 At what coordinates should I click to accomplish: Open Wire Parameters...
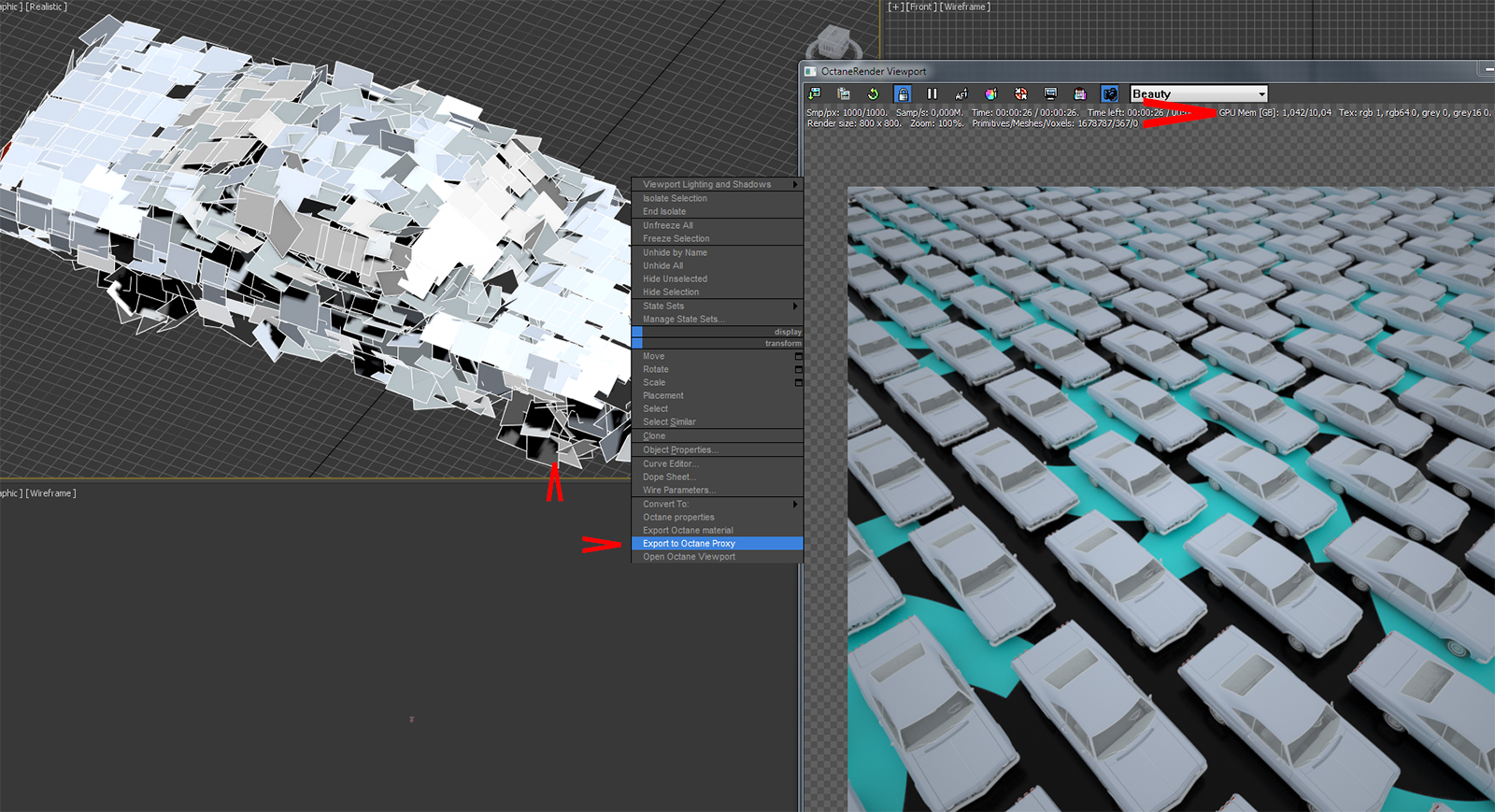(718, 490)
